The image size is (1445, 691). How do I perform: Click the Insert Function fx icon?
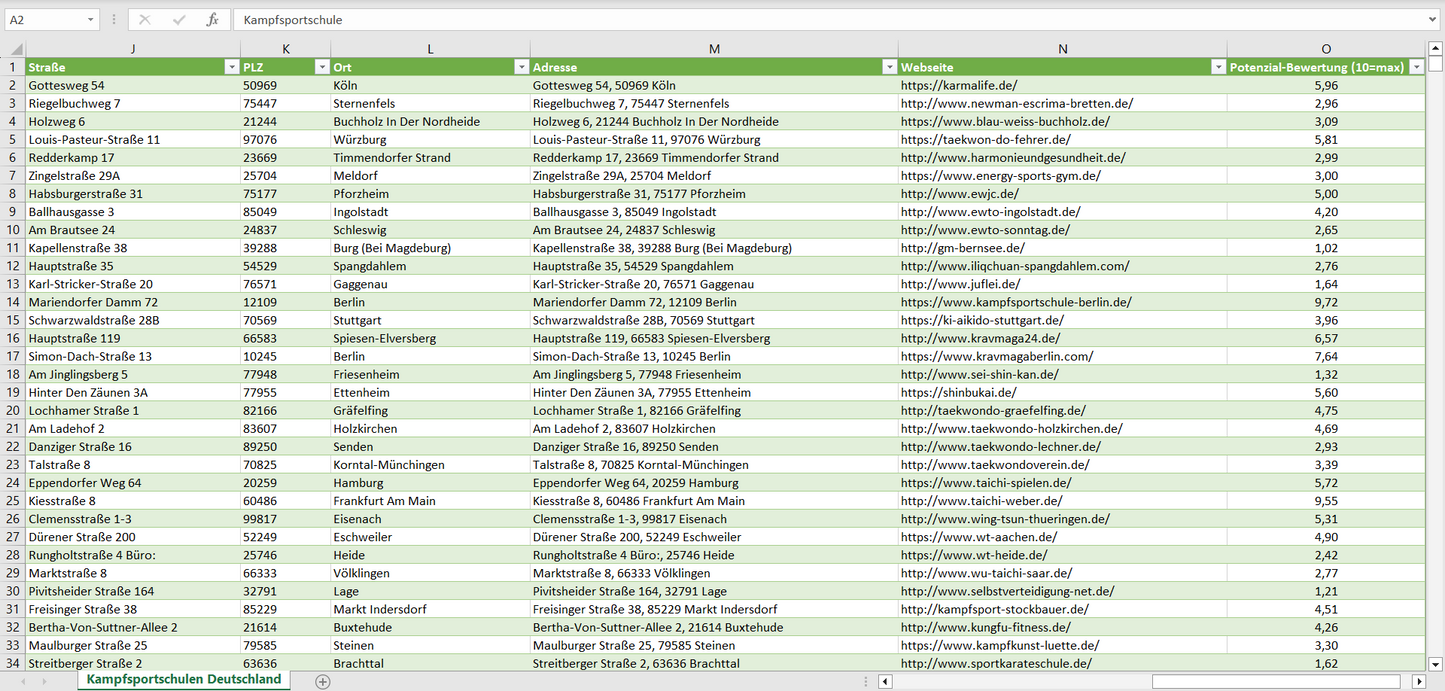click(x=212, y=20)
